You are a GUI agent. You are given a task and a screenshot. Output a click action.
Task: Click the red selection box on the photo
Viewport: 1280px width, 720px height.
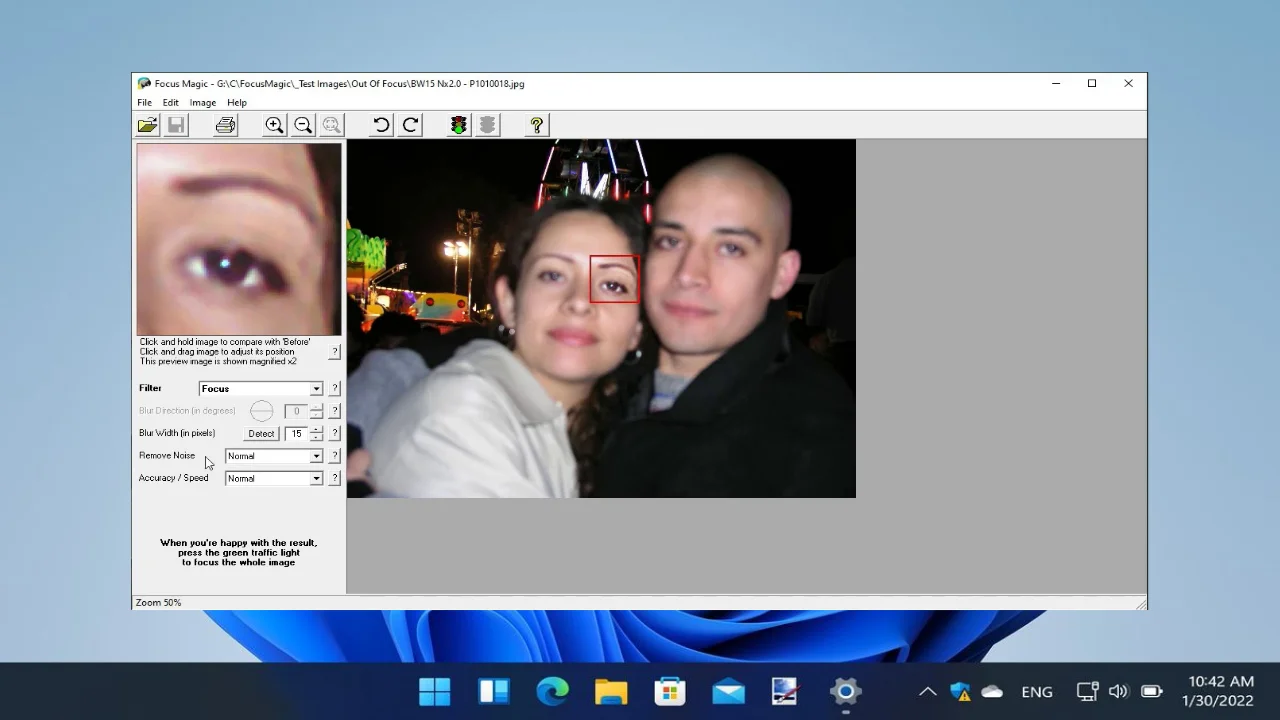(x=614, y=279)
